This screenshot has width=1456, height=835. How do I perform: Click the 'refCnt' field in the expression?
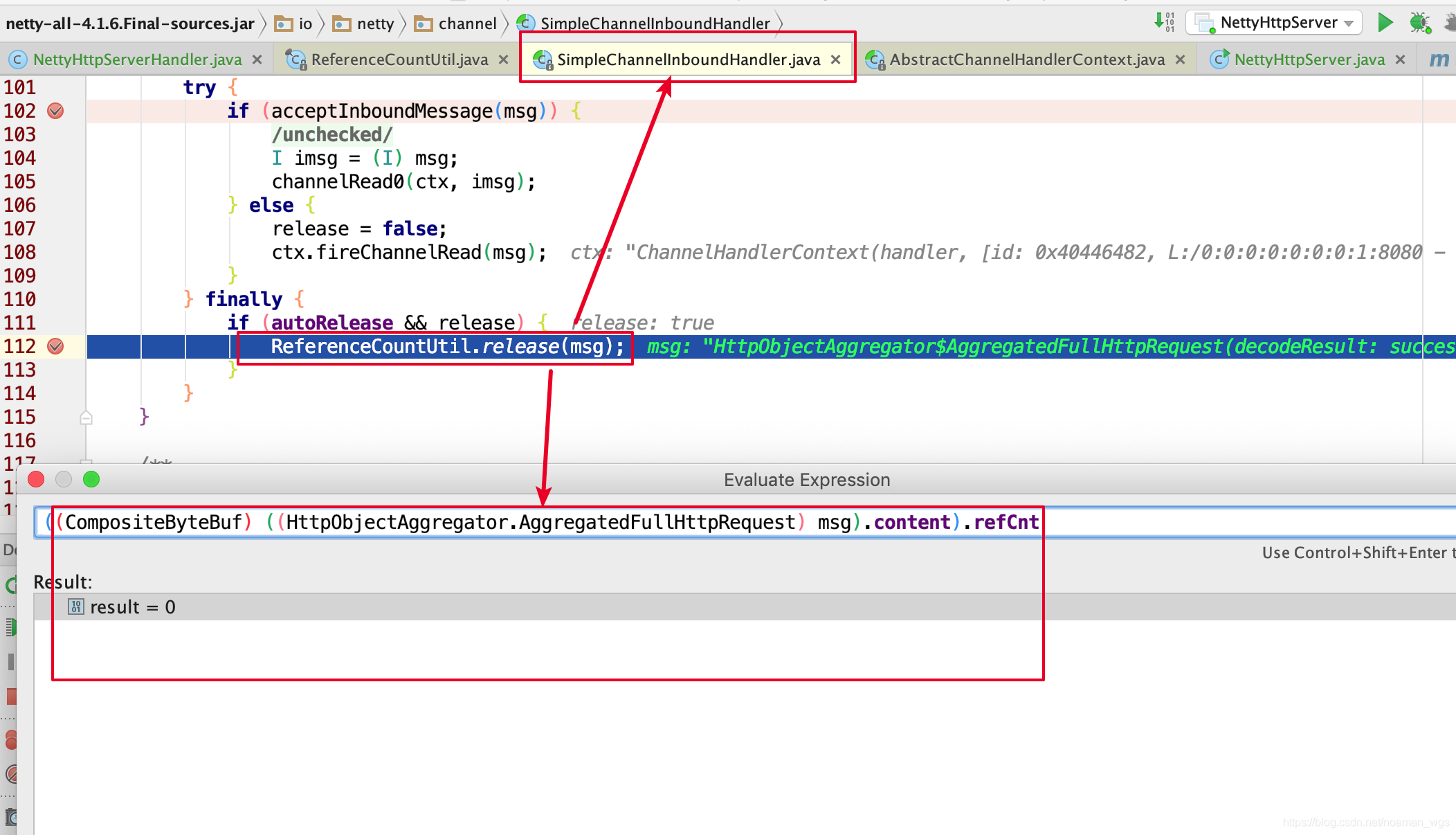pyautogui.click(x=1006, y=522)
